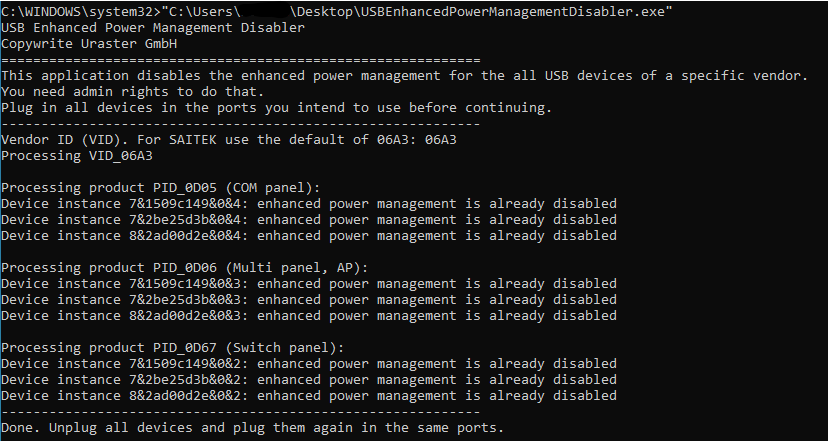Click device instance 7&1509c149&0&3 line

coord(309,283)
